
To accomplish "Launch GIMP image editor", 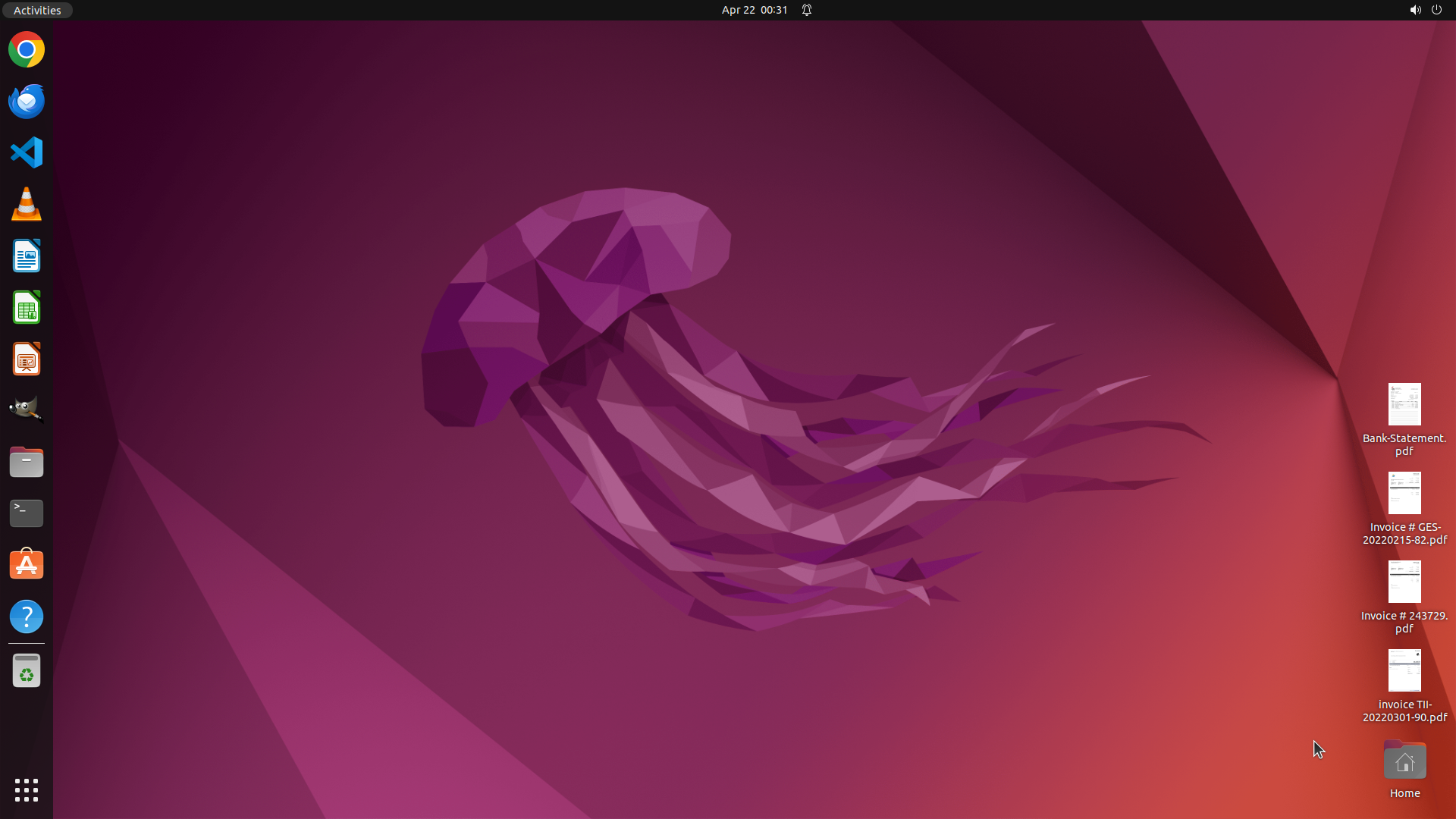I will coord(27,410).
